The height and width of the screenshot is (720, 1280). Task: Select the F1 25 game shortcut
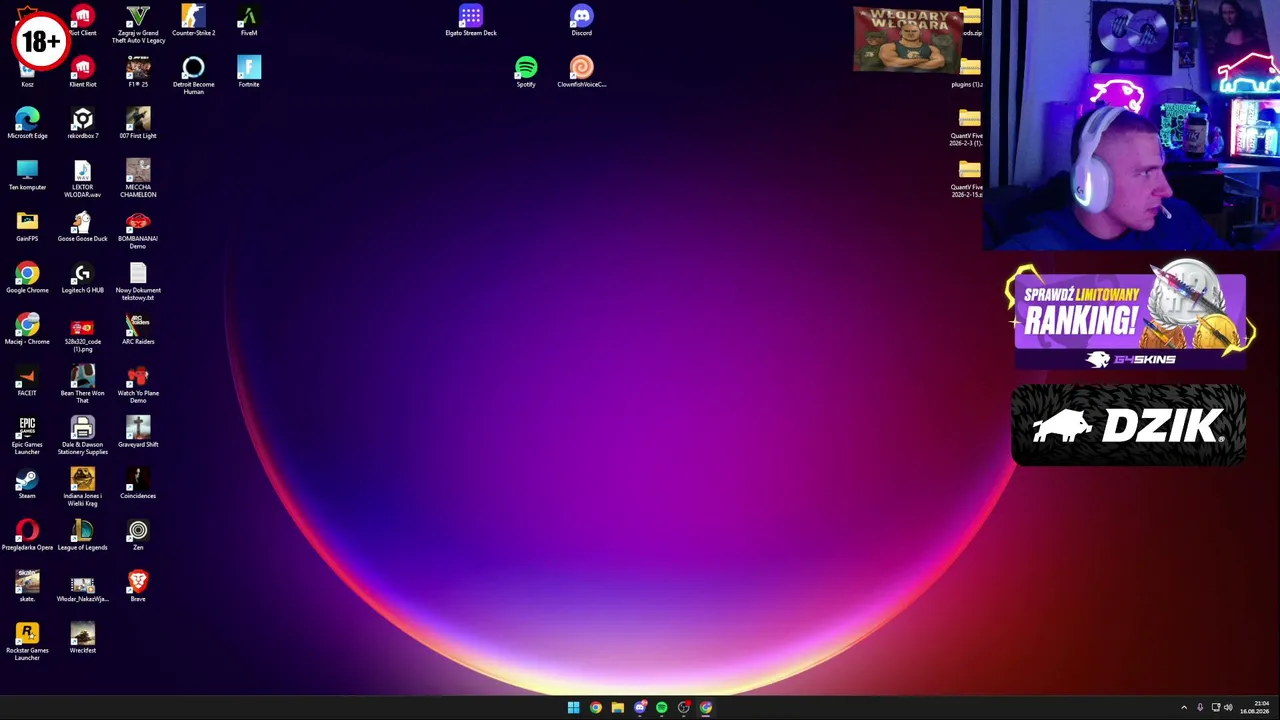(x=138, y=72)
